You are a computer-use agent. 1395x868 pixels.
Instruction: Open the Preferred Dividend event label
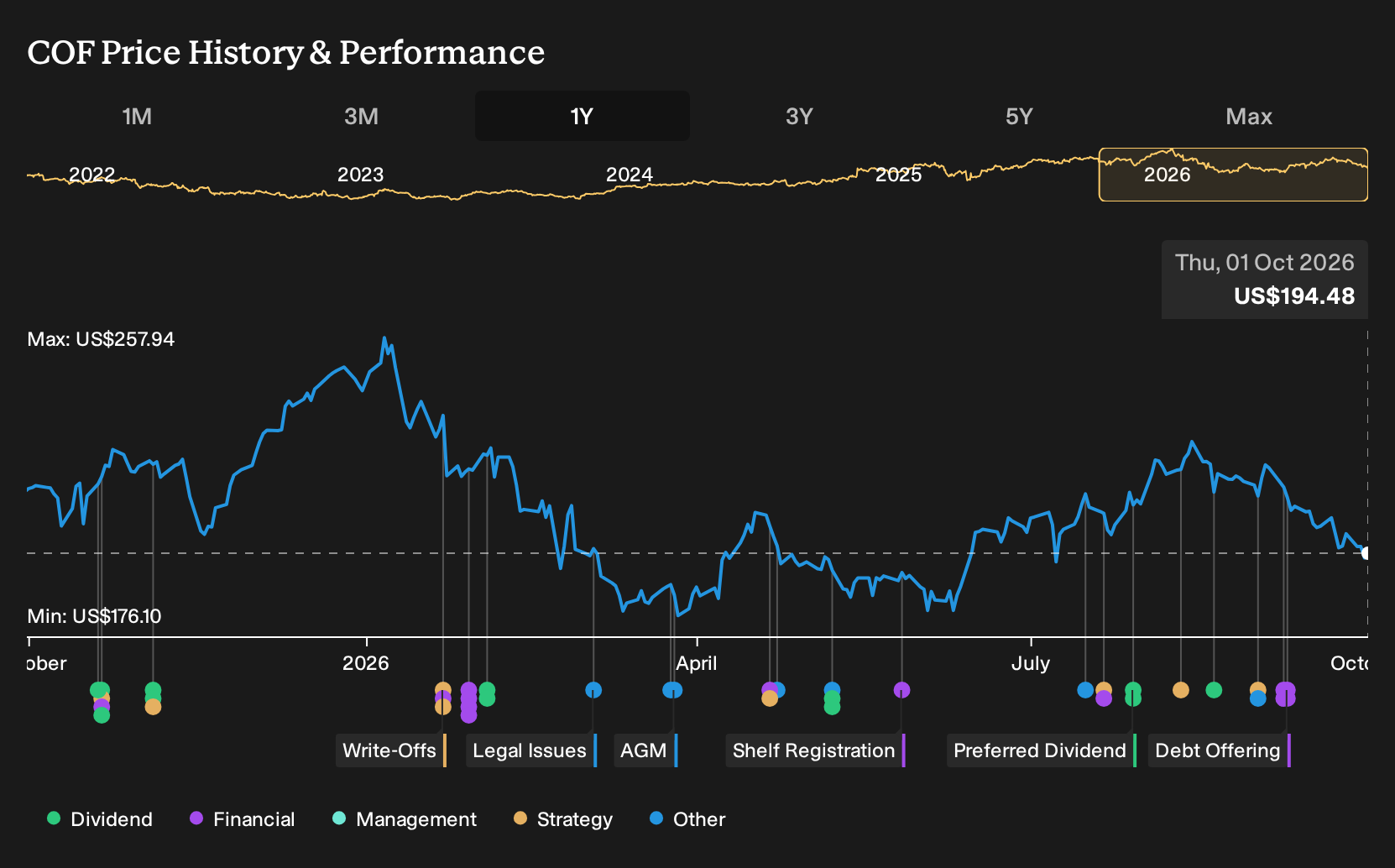point(1042,750)
